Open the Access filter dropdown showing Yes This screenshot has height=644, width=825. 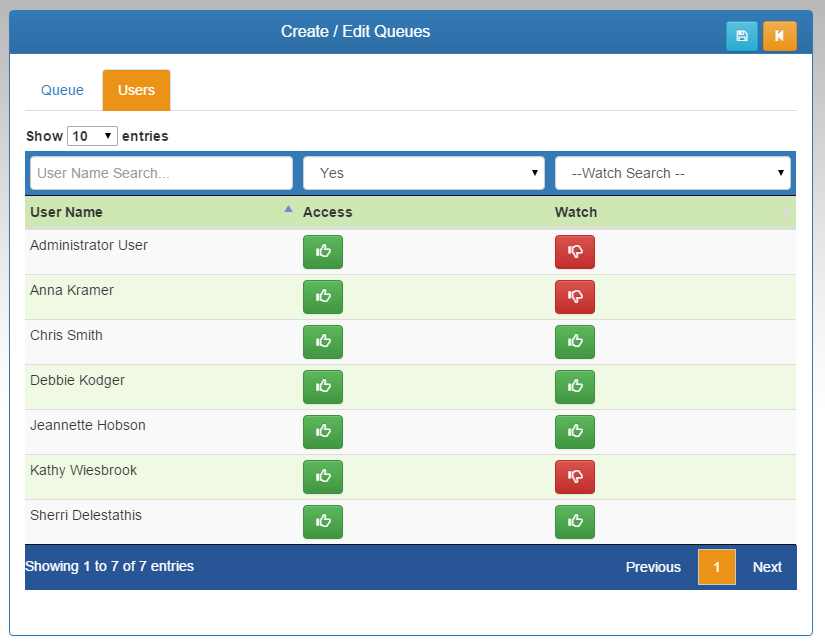pos(423,173)
